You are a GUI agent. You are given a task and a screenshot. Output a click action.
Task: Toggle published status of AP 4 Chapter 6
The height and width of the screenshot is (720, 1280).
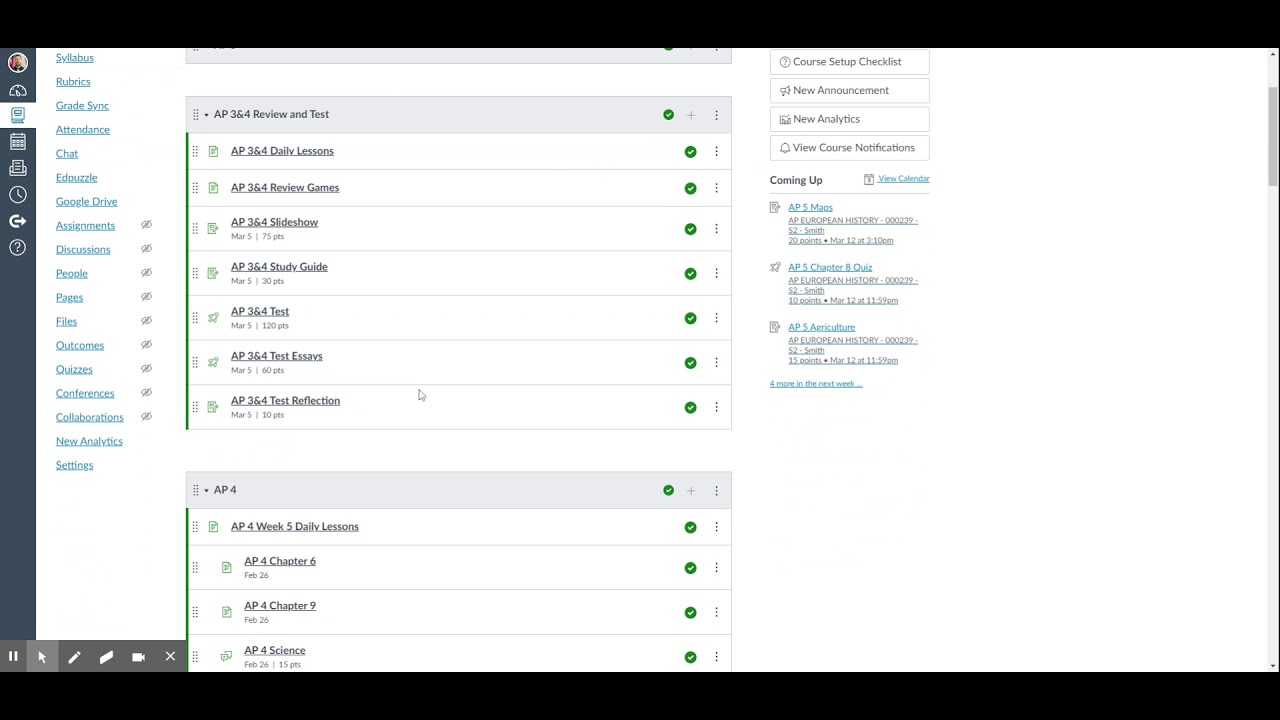coord(690,568)
